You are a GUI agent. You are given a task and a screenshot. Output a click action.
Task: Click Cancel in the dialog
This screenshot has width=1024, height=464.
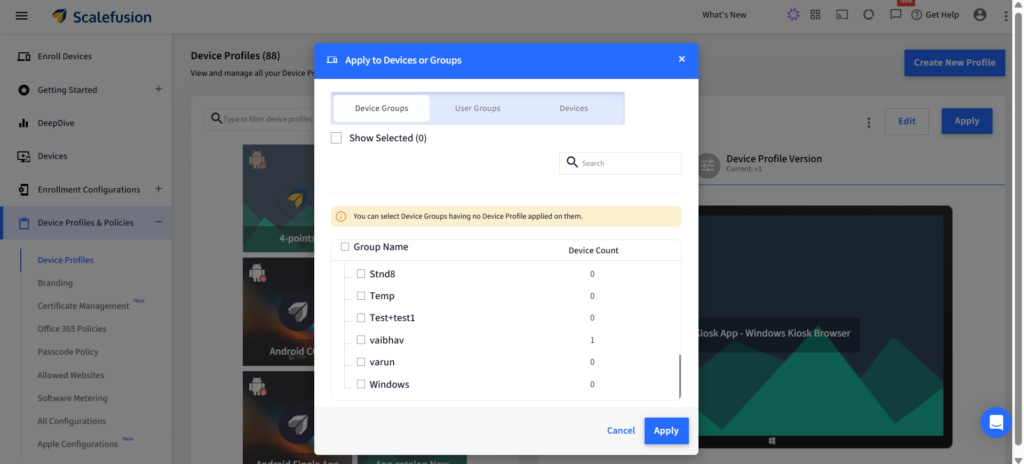pos(620,431)
